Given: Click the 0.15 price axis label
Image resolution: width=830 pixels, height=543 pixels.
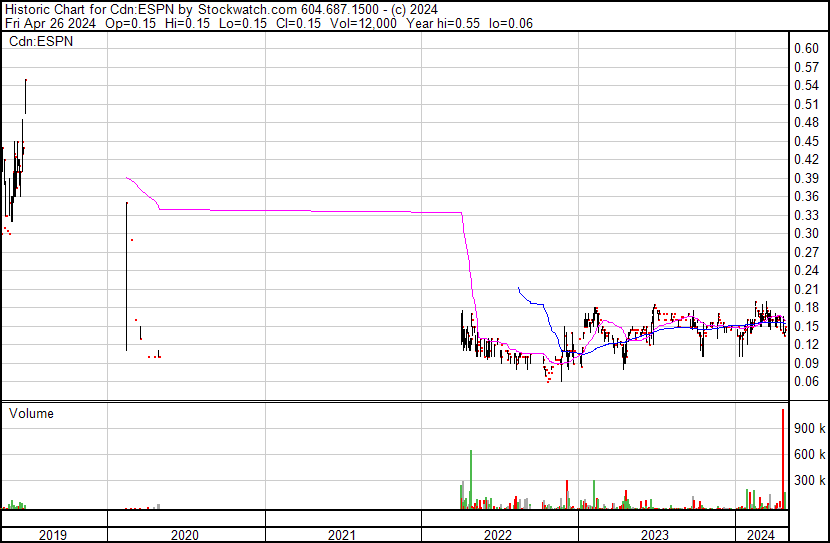Looking at the screenshot, I should tap(806, 326).
